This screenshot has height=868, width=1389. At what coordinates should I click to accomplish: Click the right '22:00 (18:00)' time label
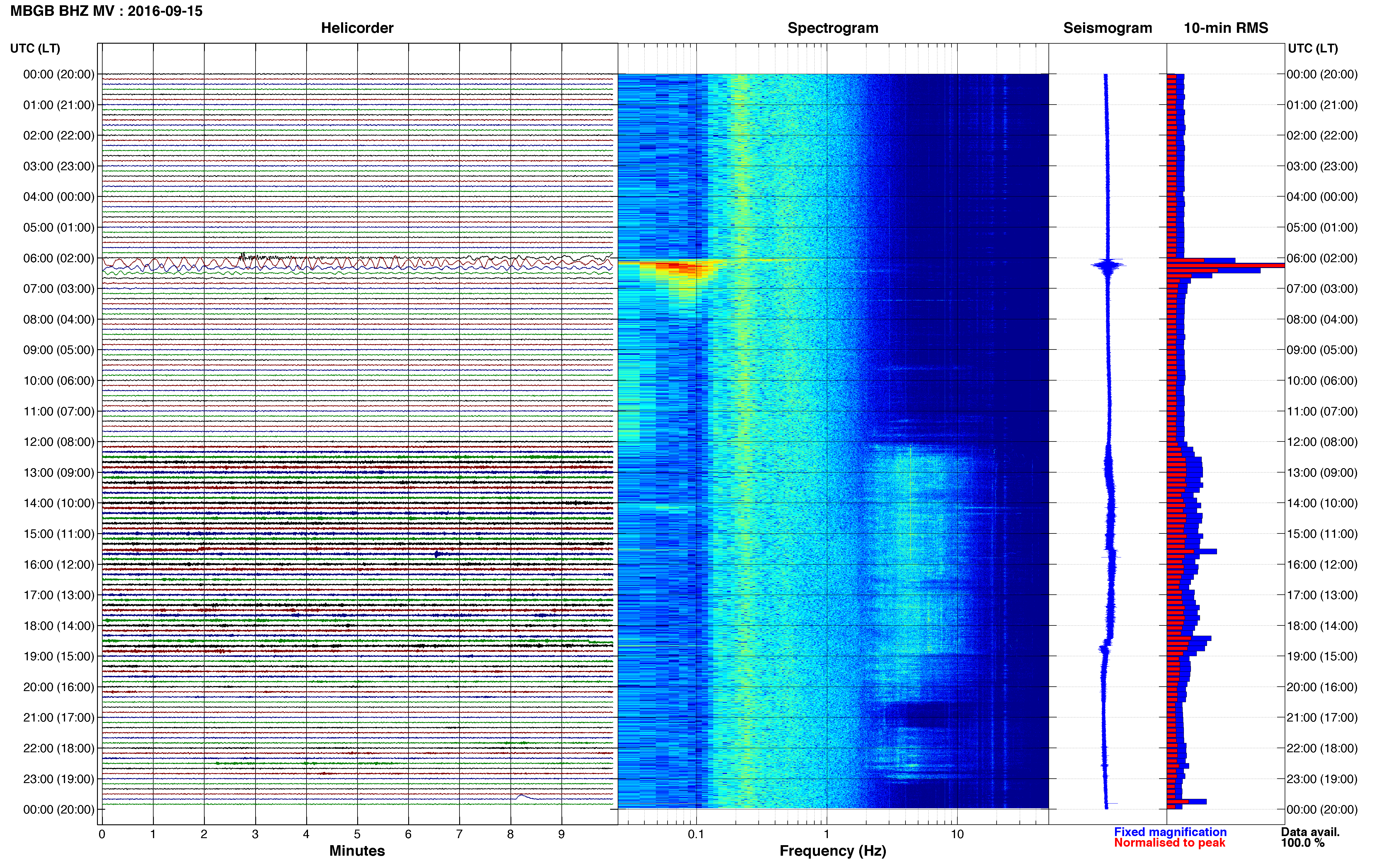click(x=1322, y=748)
